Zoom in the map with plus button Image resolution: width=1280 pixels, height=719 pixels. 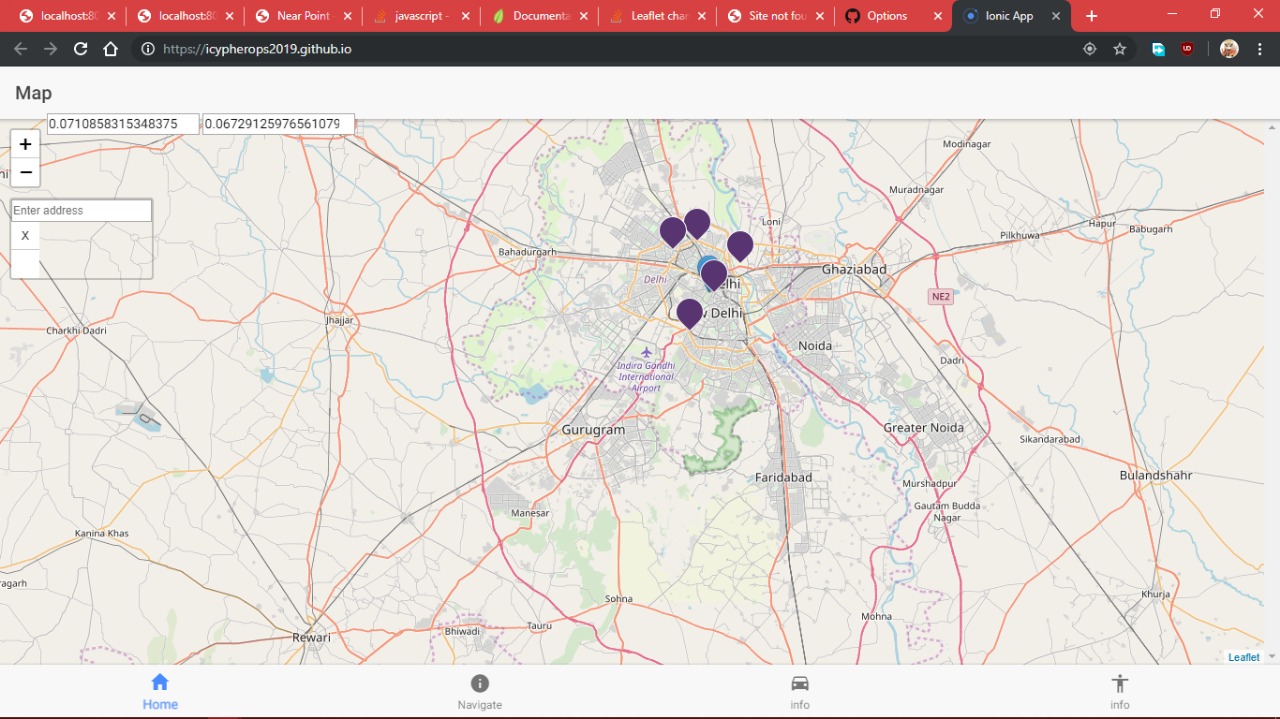tap(25, 144)
